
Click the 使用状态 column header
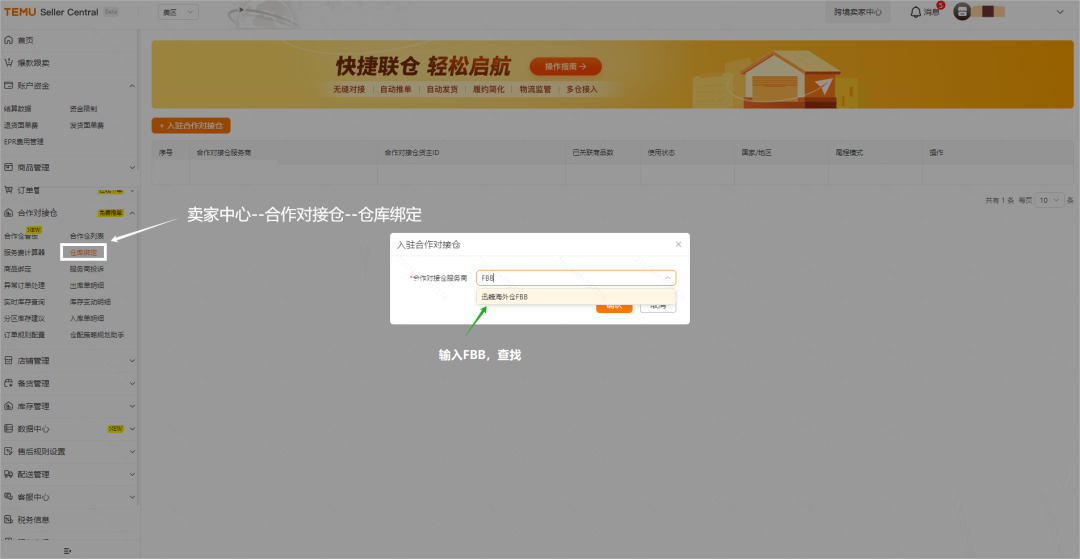pos(661,152)
